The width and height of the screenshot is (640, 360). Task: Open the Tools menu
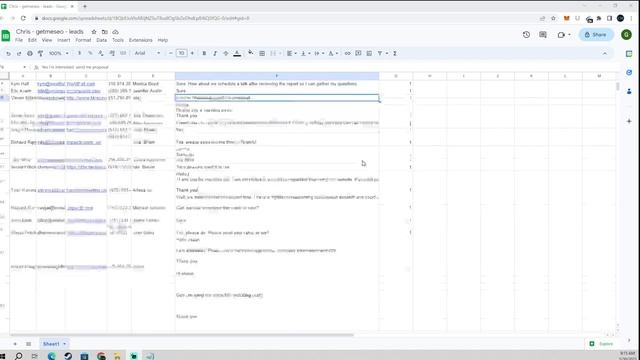(x=118, y=40)
